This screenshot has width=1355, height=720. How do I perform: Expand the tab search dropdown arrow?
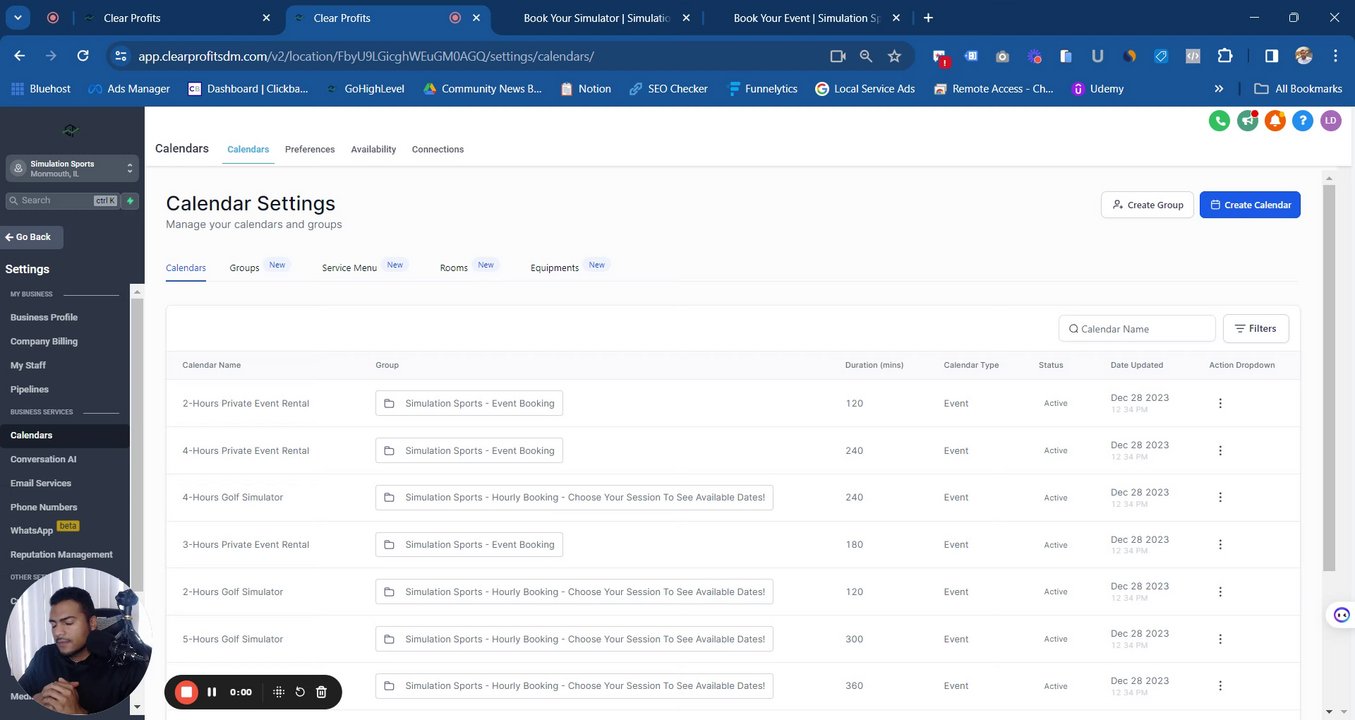[x=18, y=18]
